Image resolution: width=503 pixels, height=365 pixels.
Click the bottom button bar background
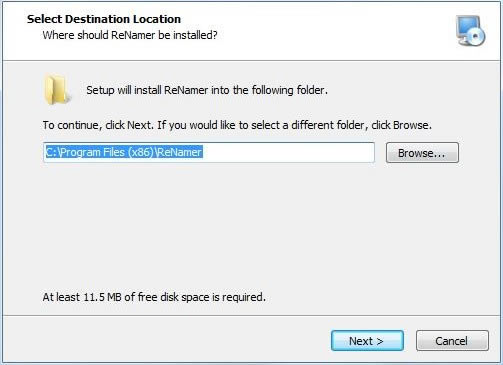coord(167,340)
